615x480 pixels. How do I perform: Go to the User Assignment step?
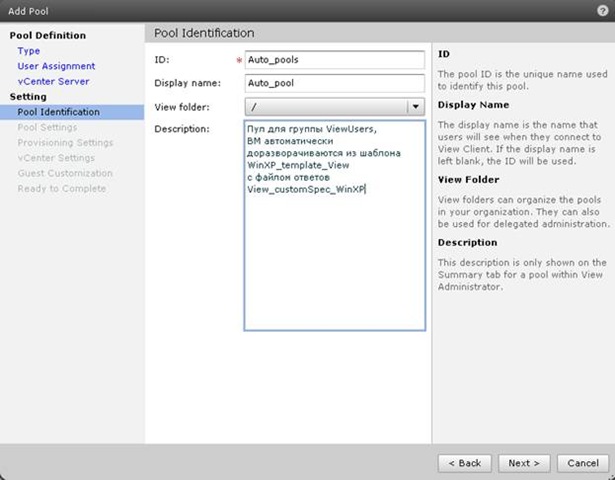coord(56,66)
